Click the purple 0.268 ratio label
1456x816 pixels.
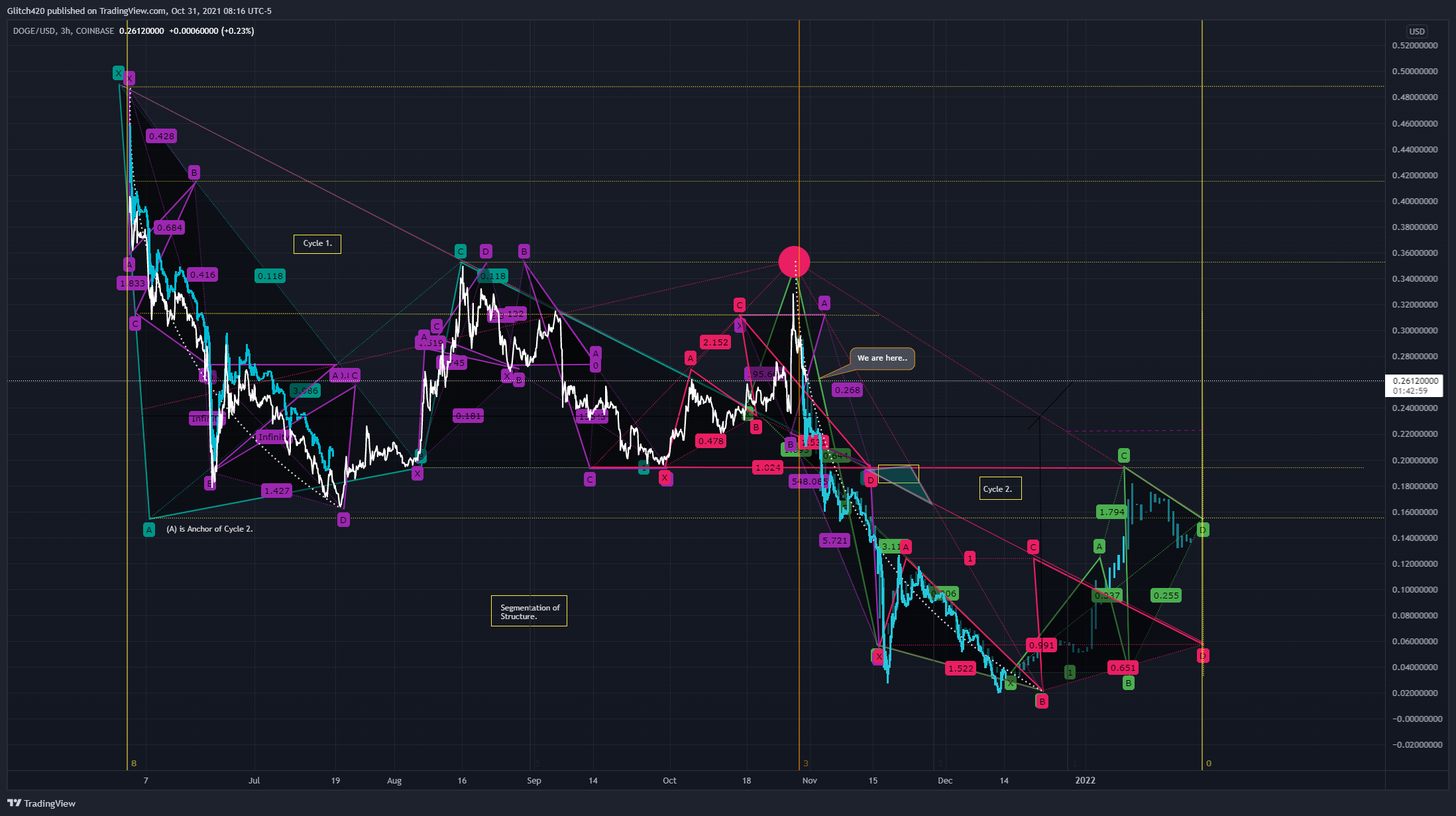click(848, 390)
